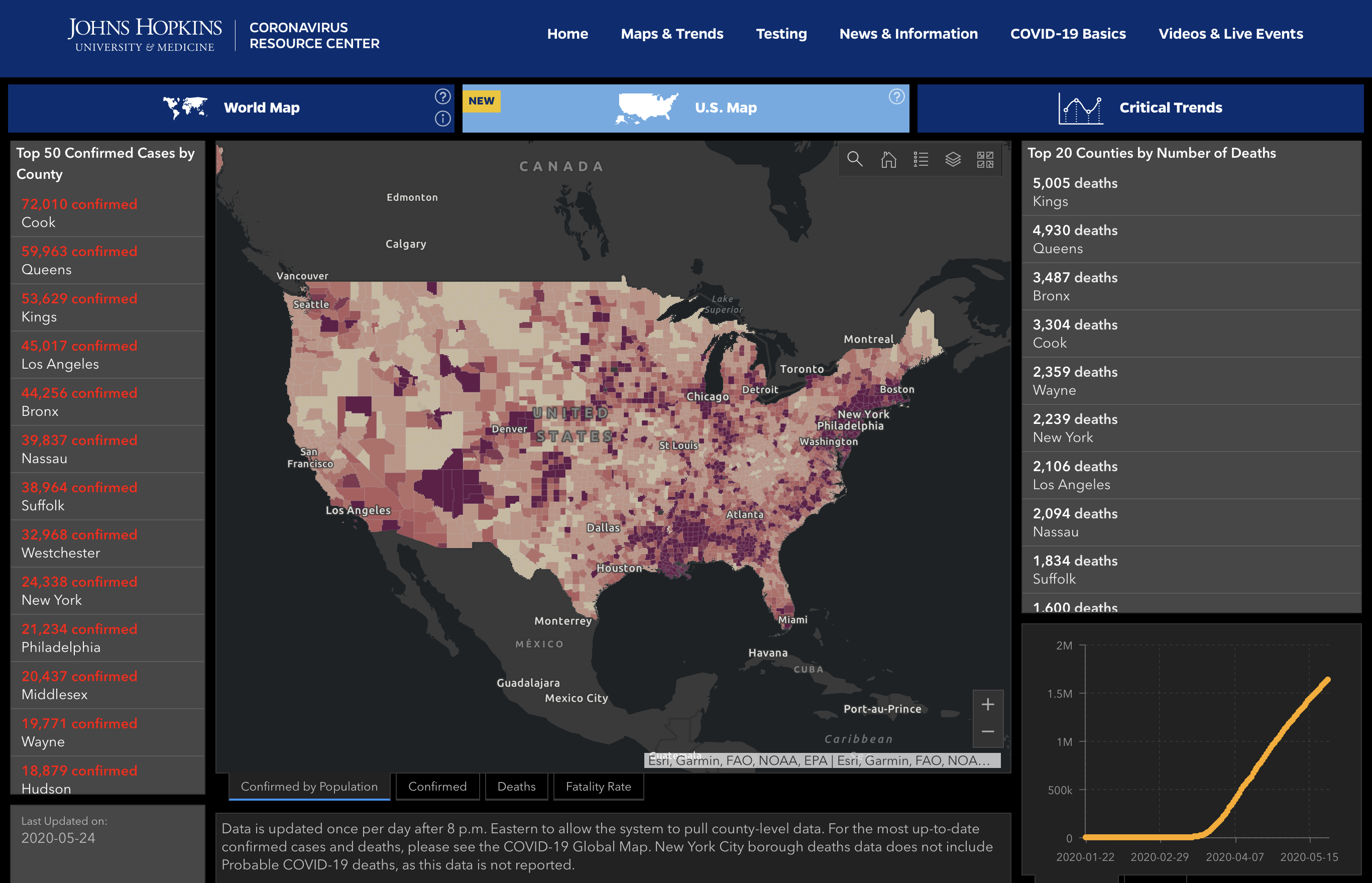Image resolution: width=1372 pixels, height=883 pixels.
Task: Zoom out with the map minus button
Action: tap(987, 732)
